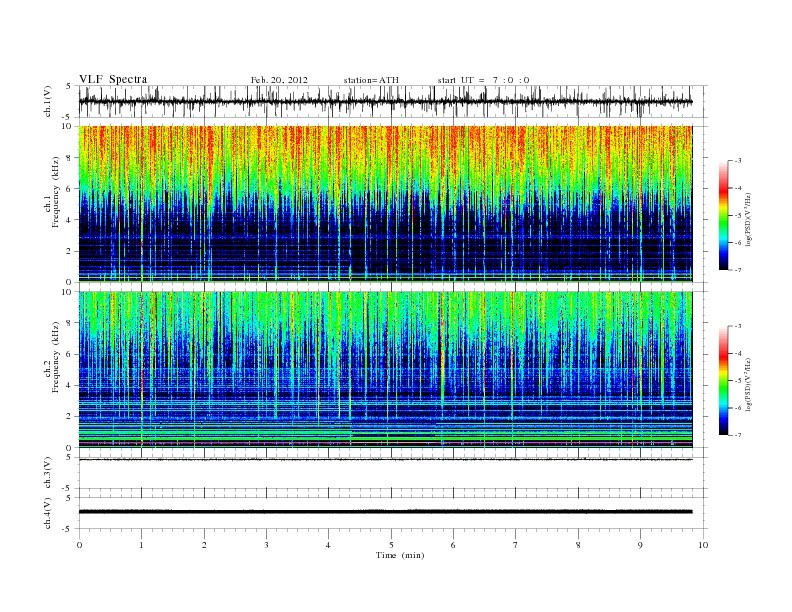Click inside the ch.2 spectrogram panel

click(385, 369)
